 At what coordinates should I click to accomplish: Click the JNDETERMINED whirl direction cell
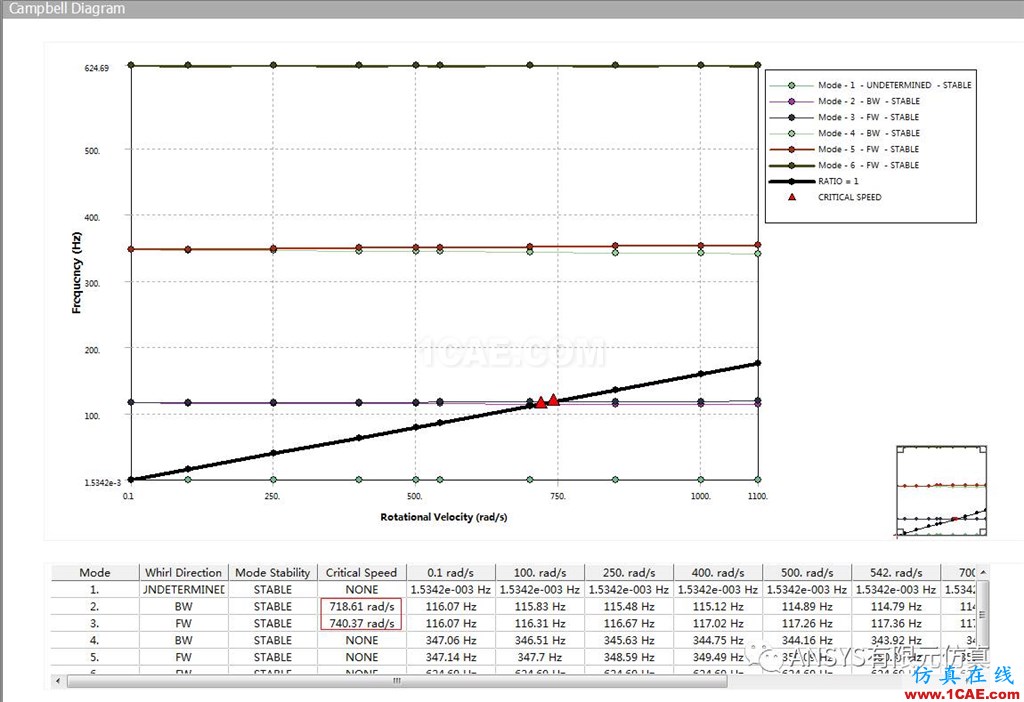click(184, 589)
